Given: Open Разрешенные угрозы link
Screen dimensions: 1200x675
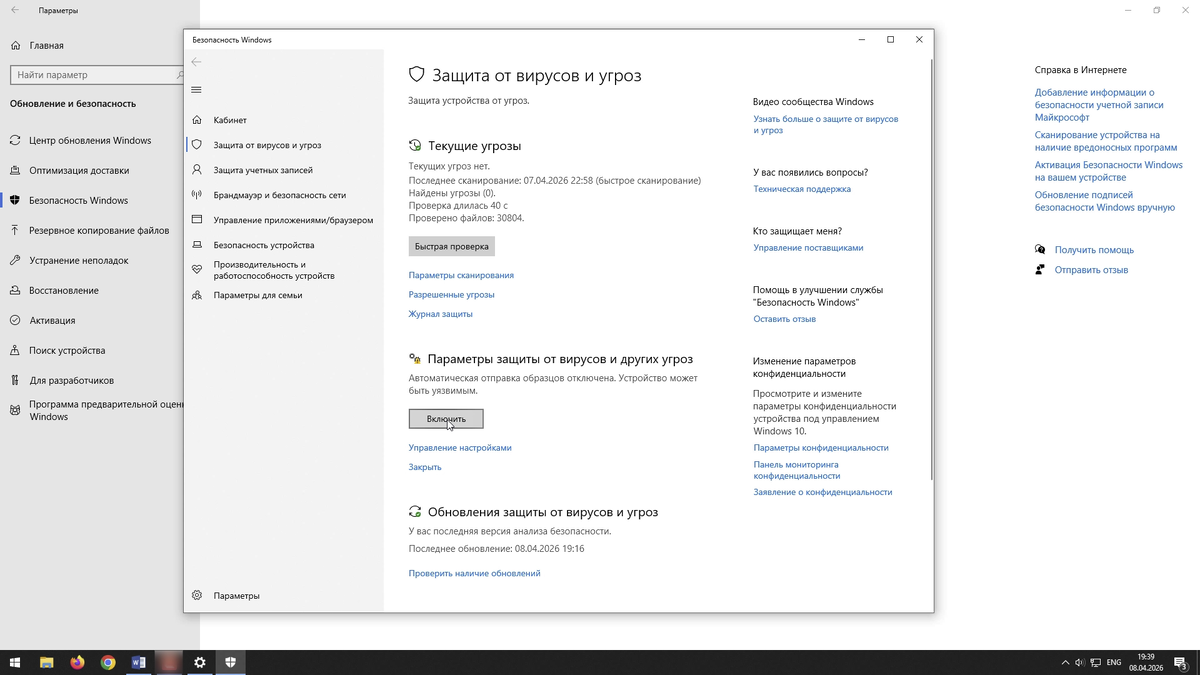Looking at the screenshot, I should point(452,295).
